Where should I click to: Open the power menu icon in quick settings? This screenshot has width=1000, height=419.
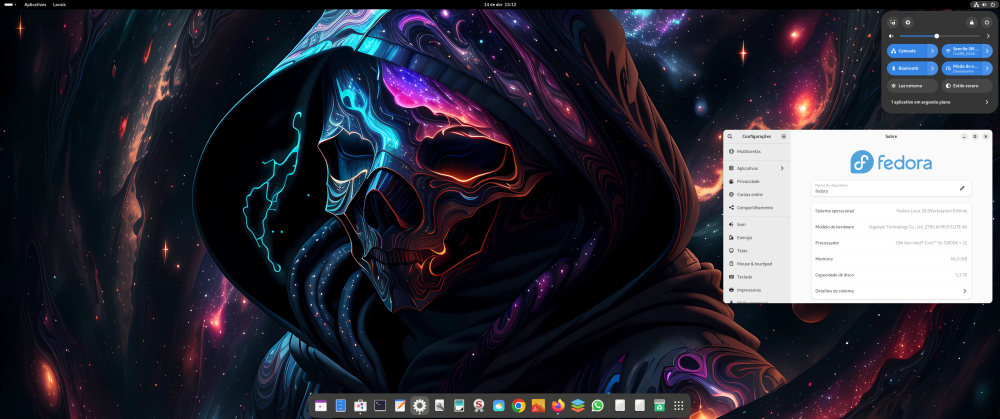pyautogui.click(x=987, y=22)
